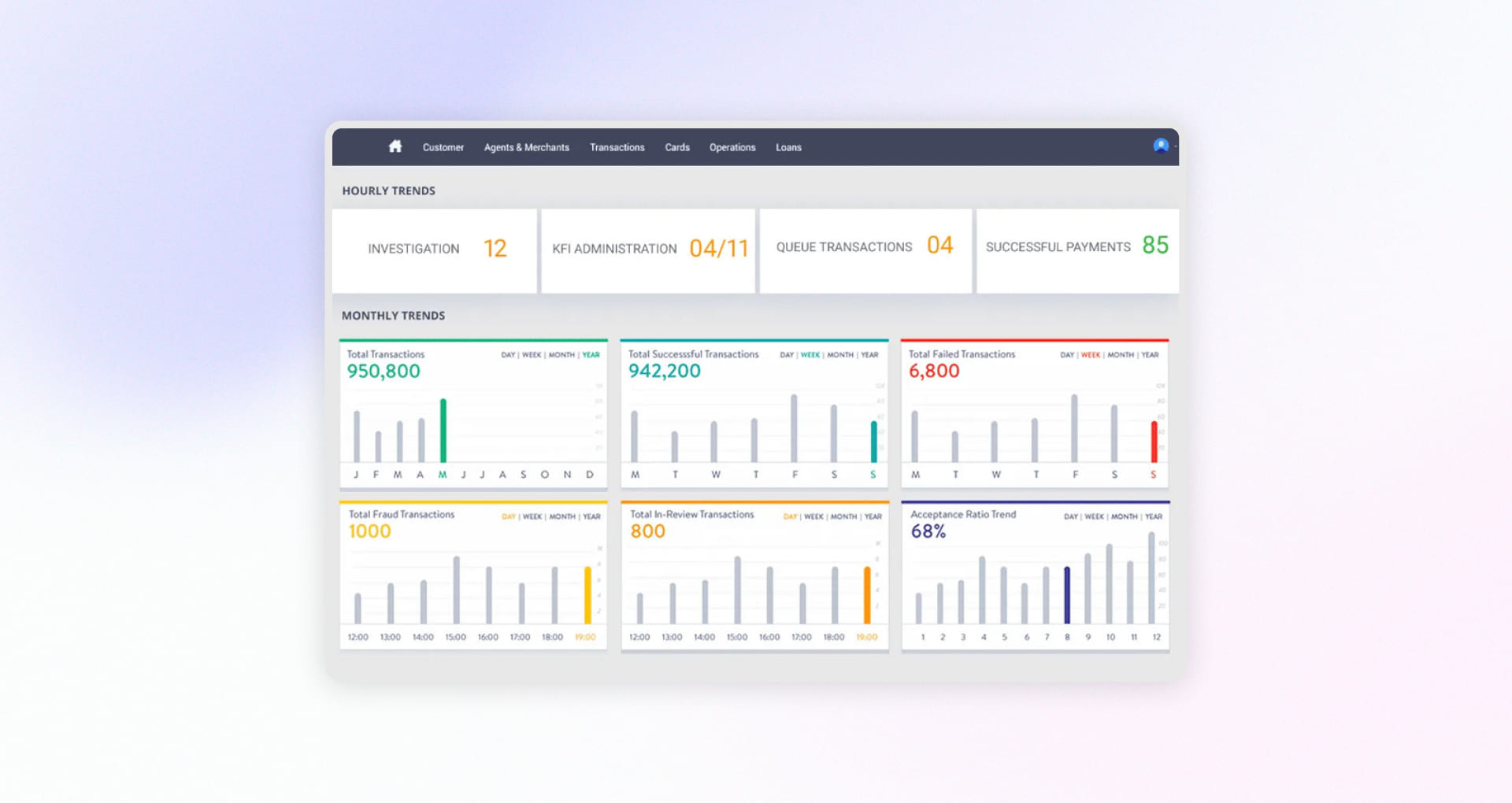Switch Total Transactions chart to MONTH view
Viewport: 1512px width, 803px height.
click(561, 355)
